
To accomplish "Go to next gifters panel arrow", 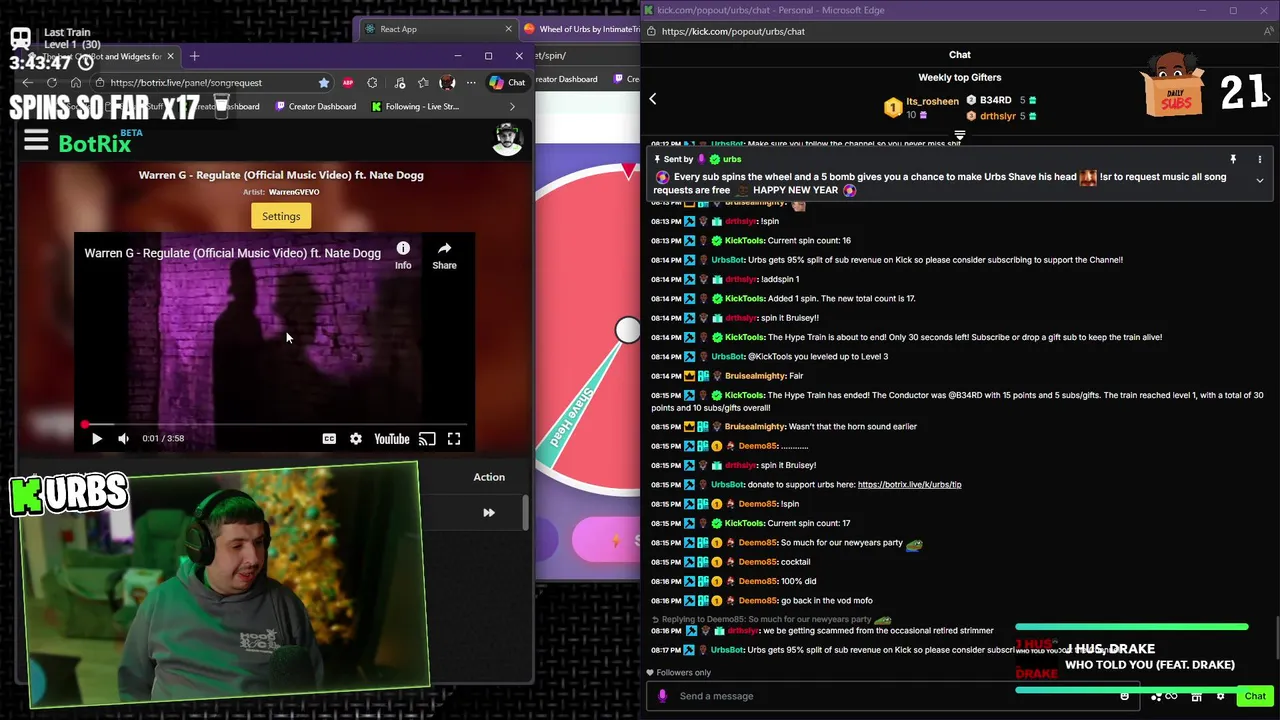I will coord(1267,99).
